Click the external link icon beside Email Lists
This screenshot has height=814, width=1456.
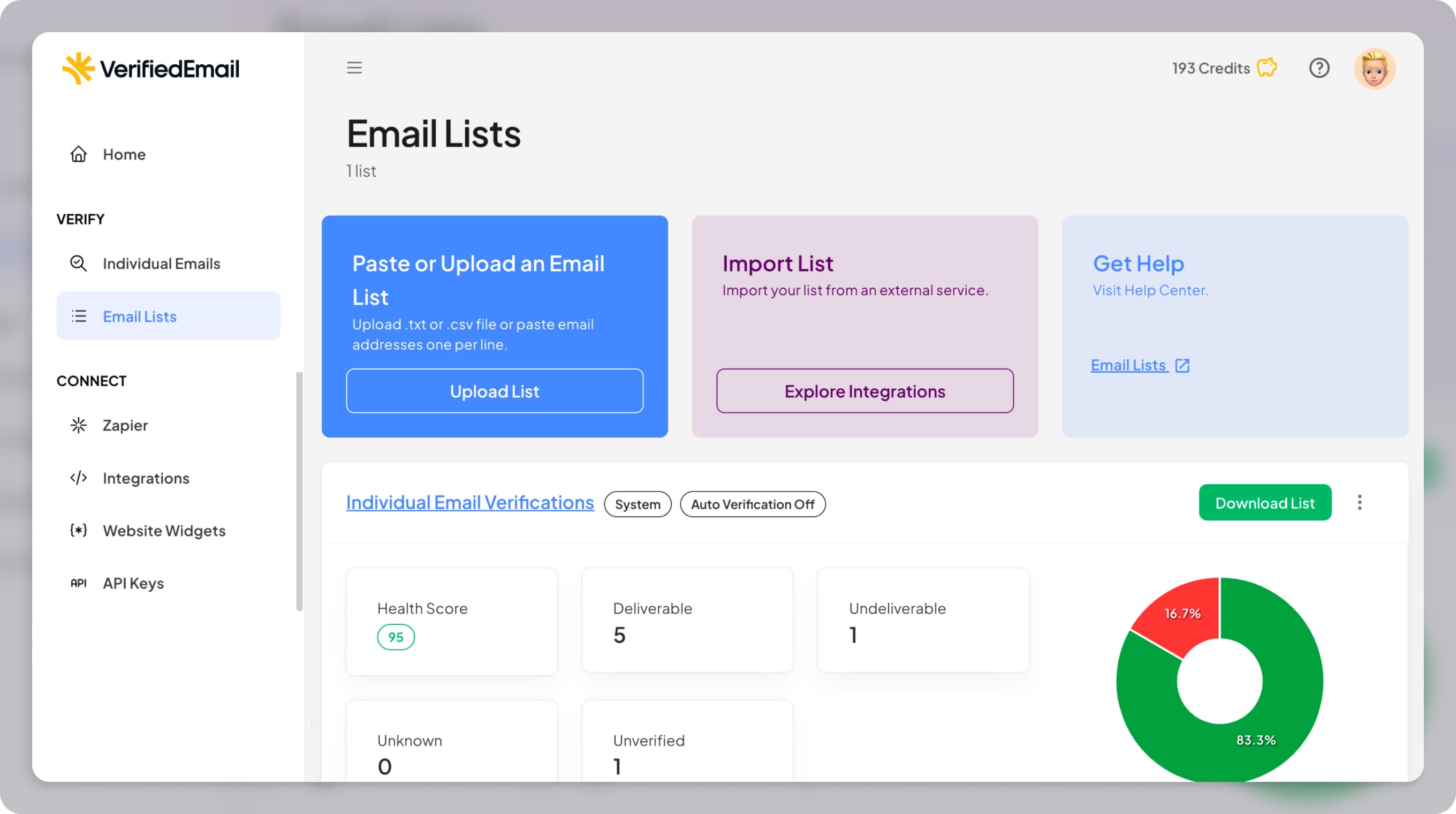pos(1182,365)
